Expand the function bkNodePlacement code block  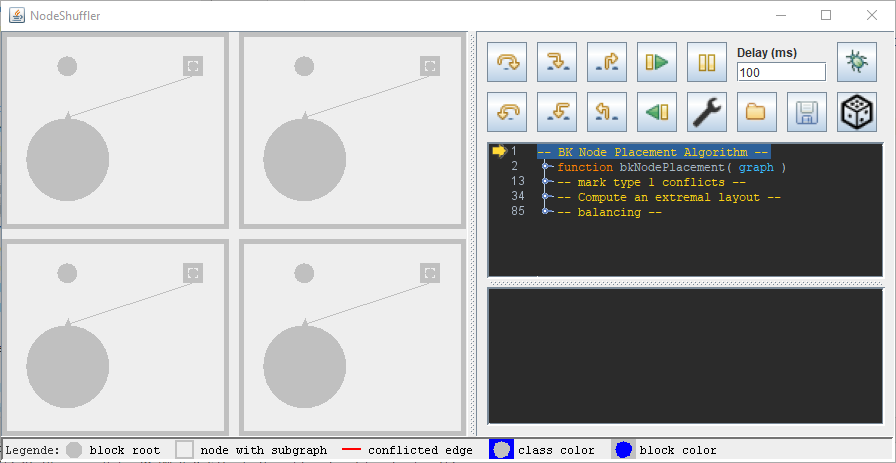click(546, 167)
